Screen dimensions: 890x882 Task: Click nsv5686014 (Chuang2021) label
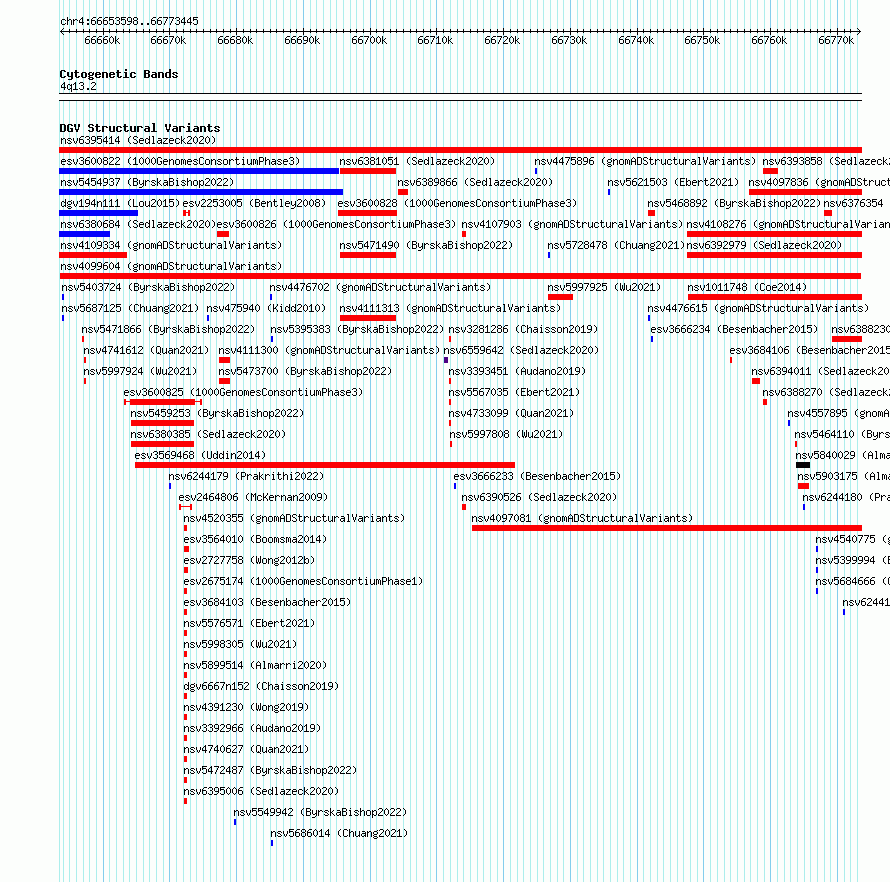tap(339, 833)
